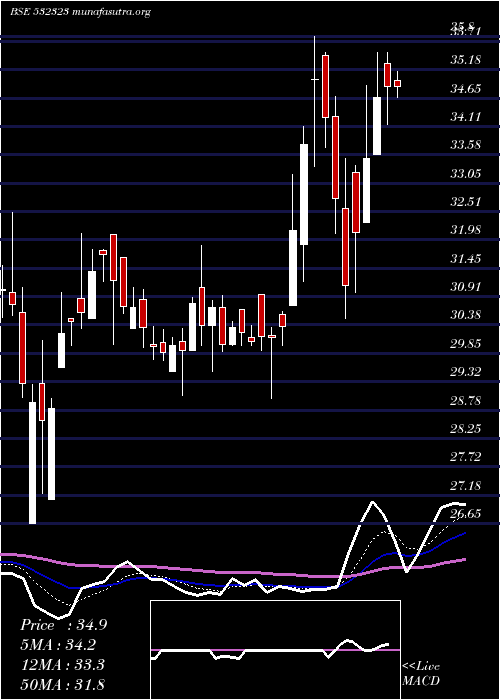This screenshot has height=700, width=500.
Task: Select the 30.91 price level label
Action: [466, 287]
